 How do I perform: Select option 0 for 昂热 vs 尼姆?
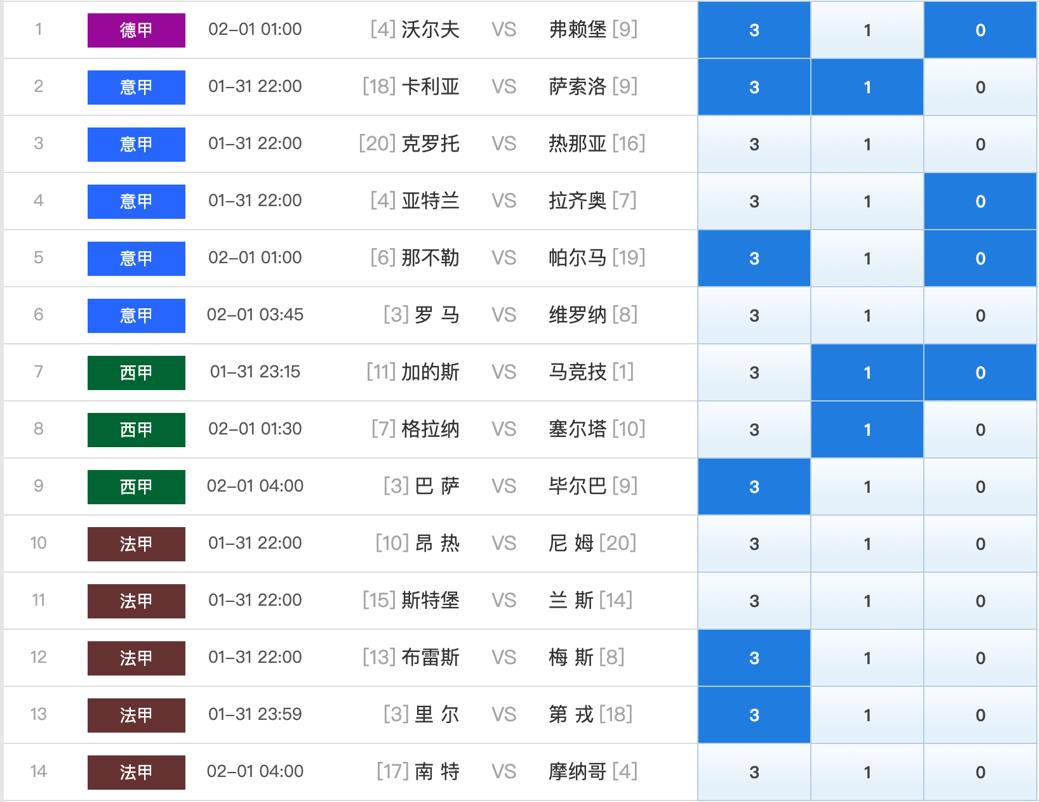[x=980, y=543]
